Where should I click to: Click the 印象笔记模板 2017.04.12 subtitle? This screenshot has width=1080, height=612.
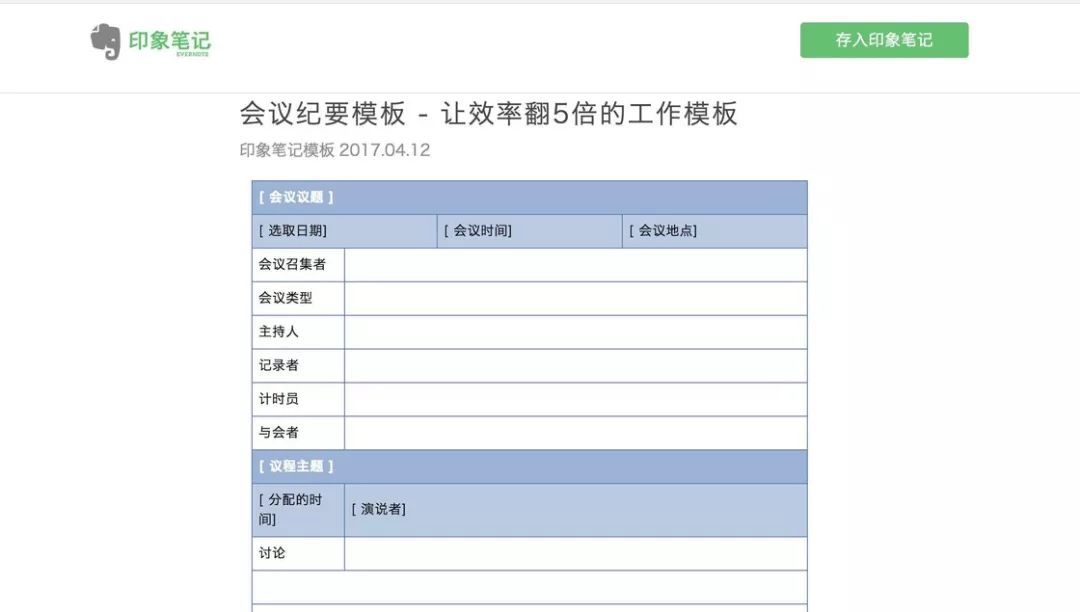tap(335, 150)
